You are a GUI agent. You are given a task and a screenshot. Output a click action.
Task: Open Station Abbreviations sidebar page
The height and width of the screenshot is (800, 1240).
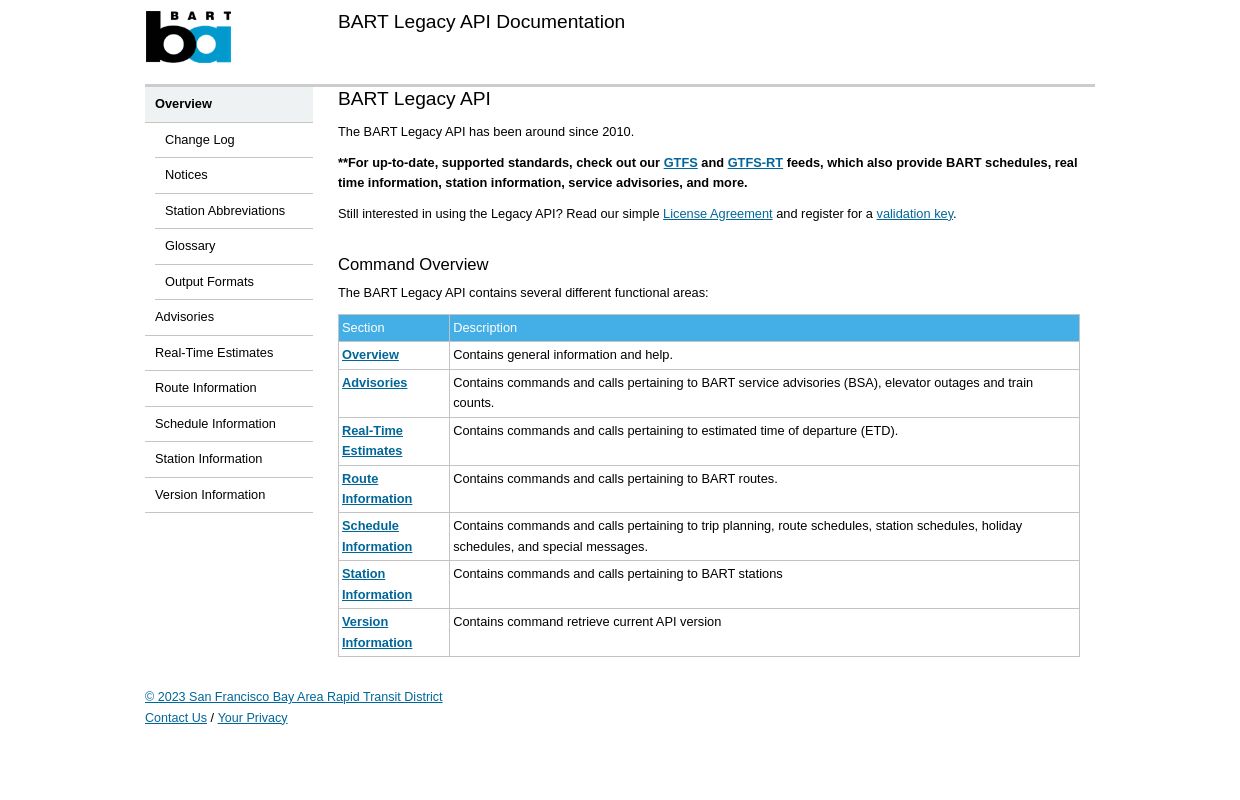(x=234, y=211)
